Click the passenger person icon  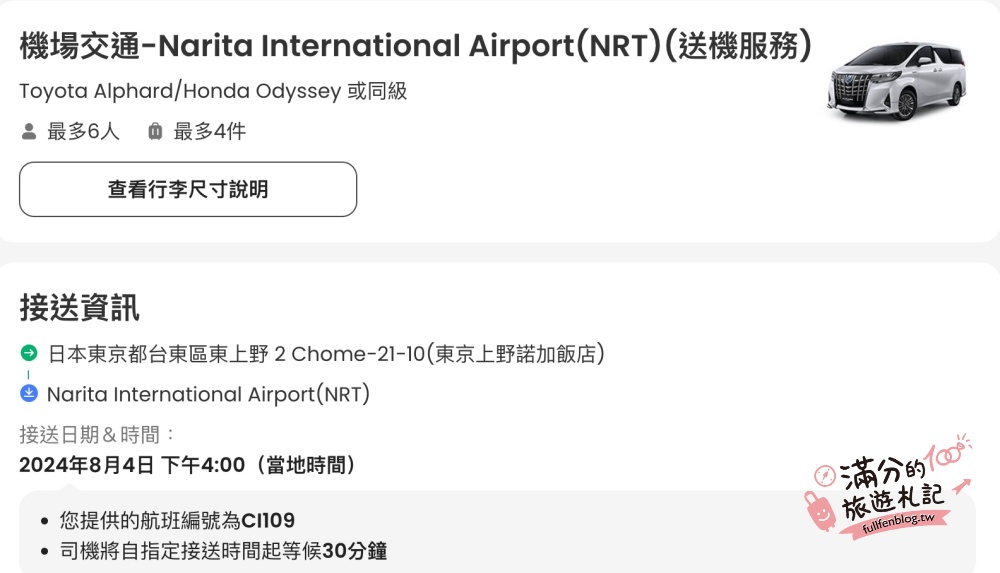[x=29, y=131]
